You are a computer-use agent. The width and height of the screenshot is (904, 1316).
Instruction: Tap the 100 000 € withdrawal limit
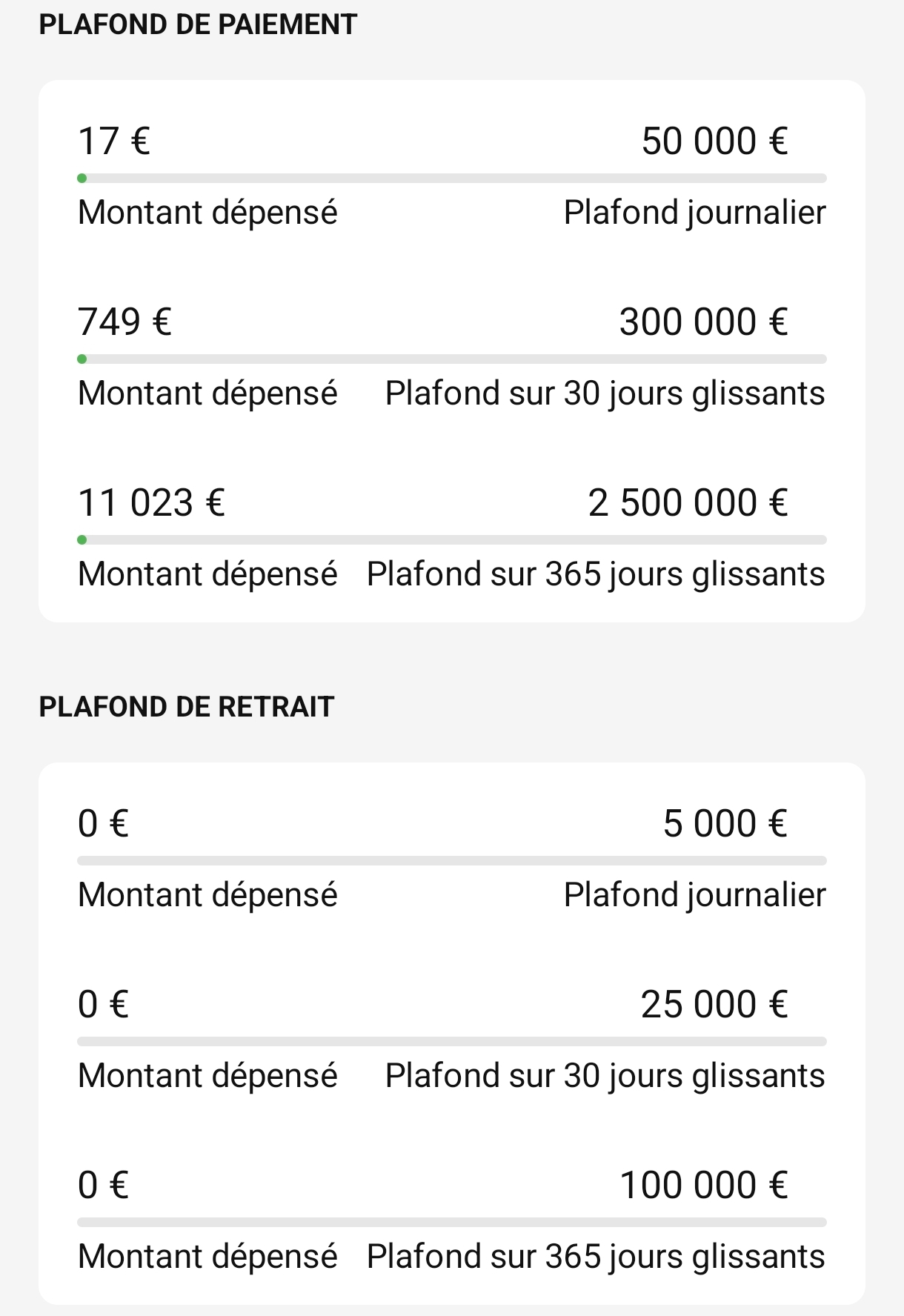pyautogui.click(x=703, y=1185)
